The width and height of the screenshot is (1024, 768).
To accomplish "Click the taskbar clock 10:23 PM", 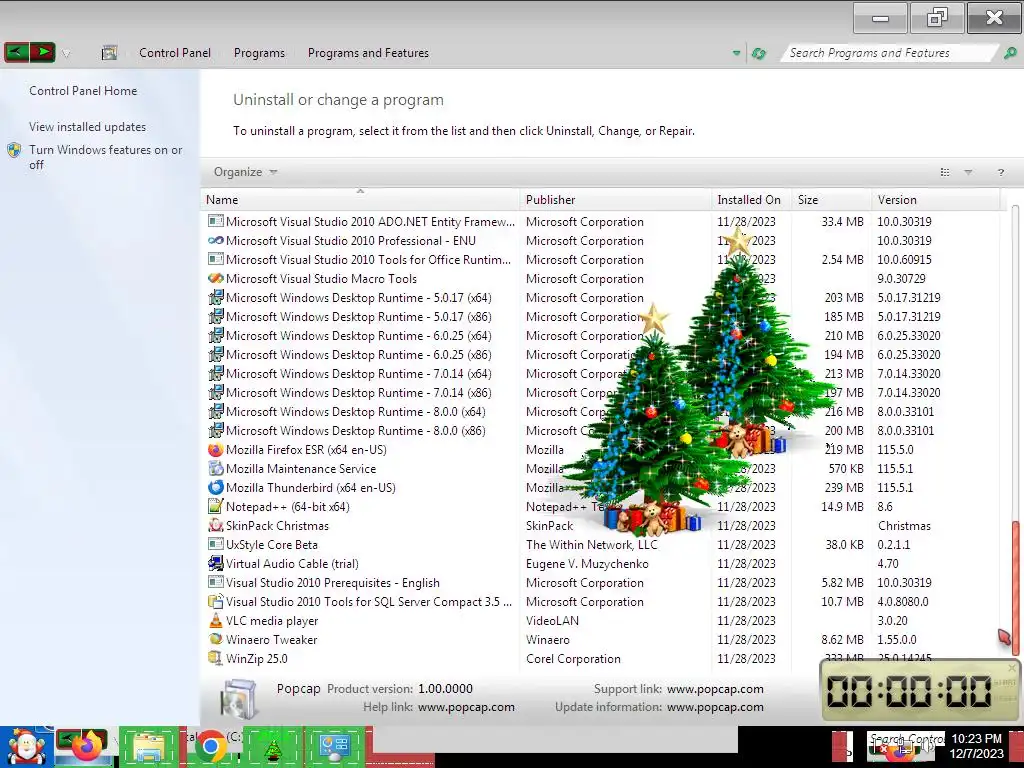I will (976, 739).
